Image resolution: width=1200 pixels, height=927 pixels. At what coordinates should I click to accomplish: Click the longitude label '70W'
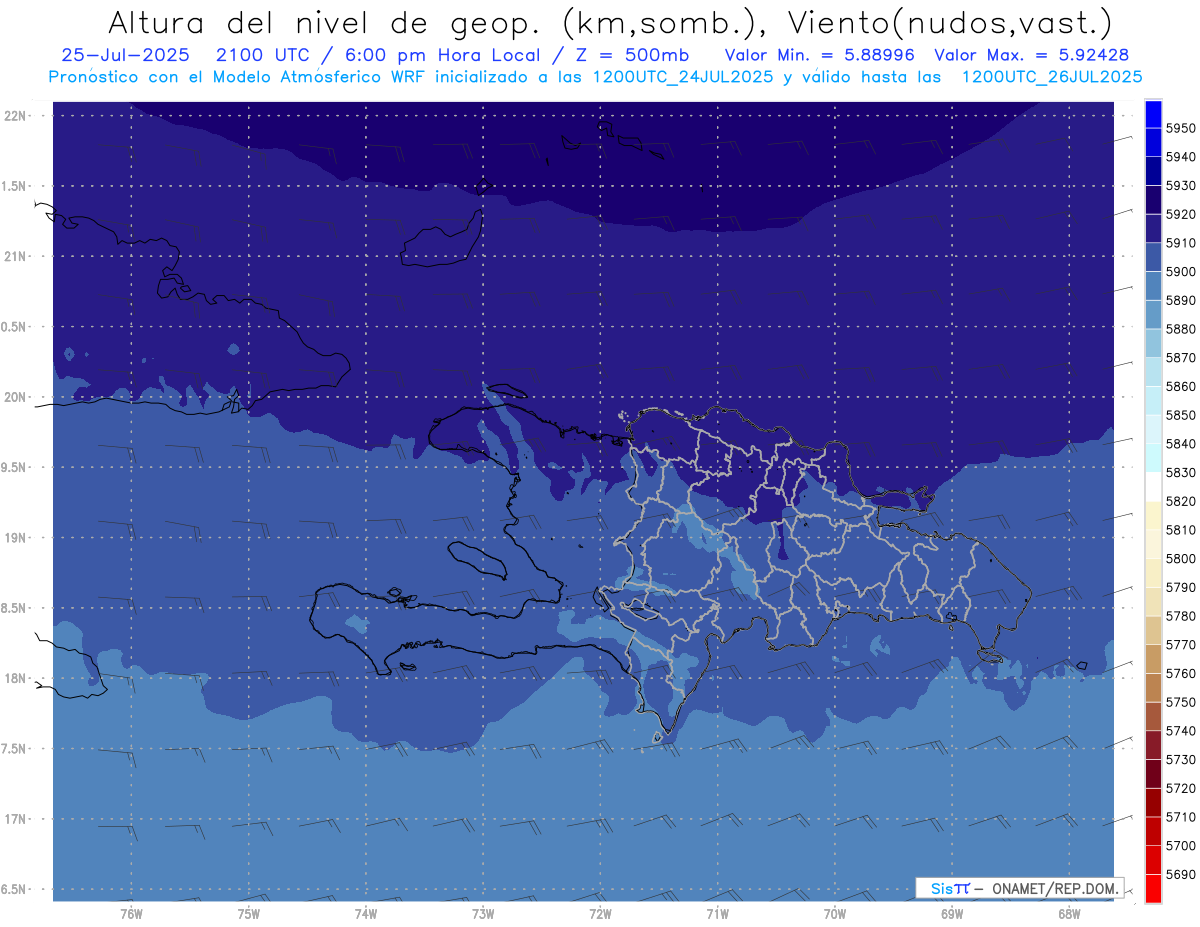(834, 913)
